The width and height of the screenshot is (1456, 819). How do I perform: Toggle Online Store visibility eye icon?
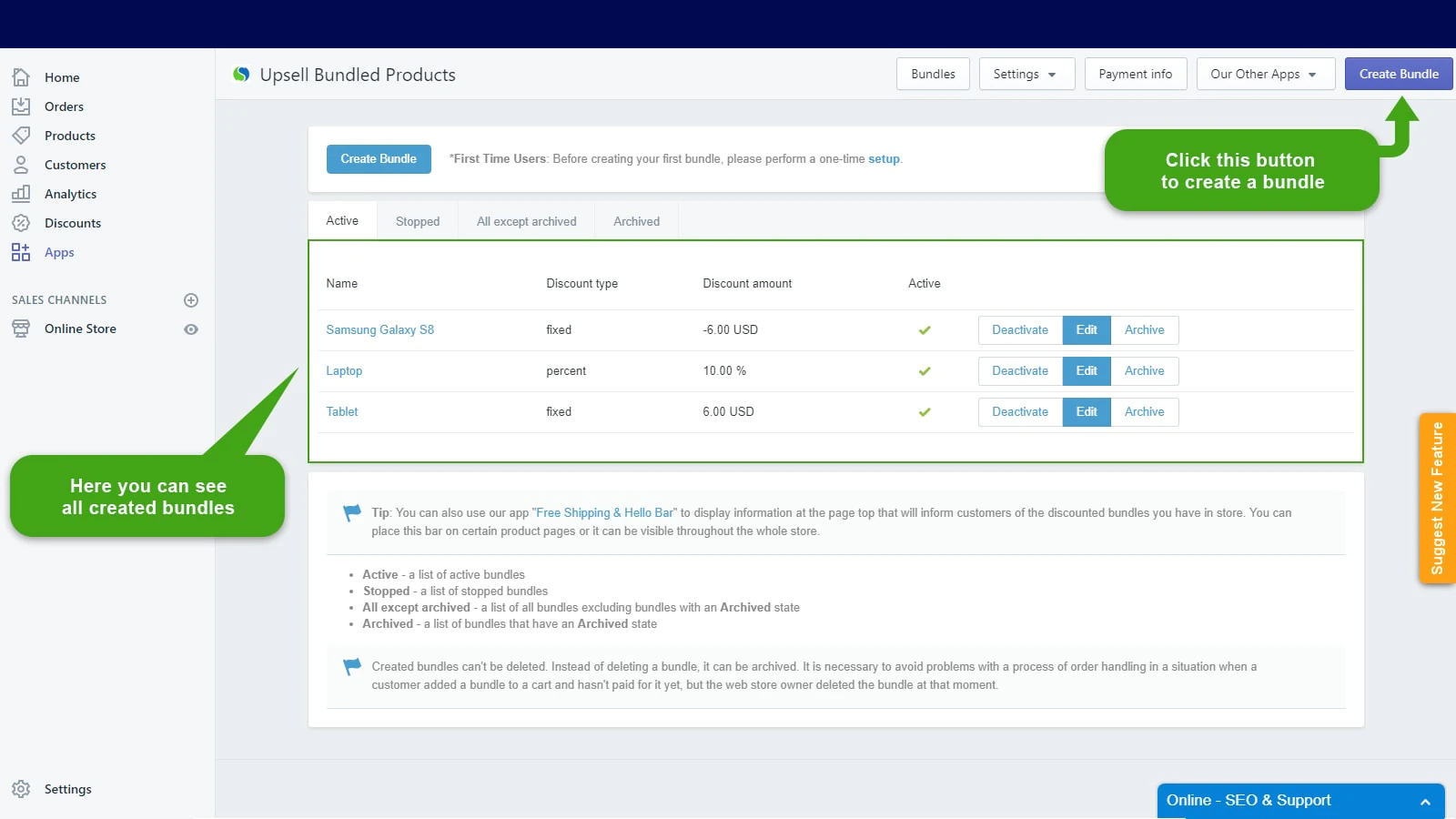[x=190, y=329]
